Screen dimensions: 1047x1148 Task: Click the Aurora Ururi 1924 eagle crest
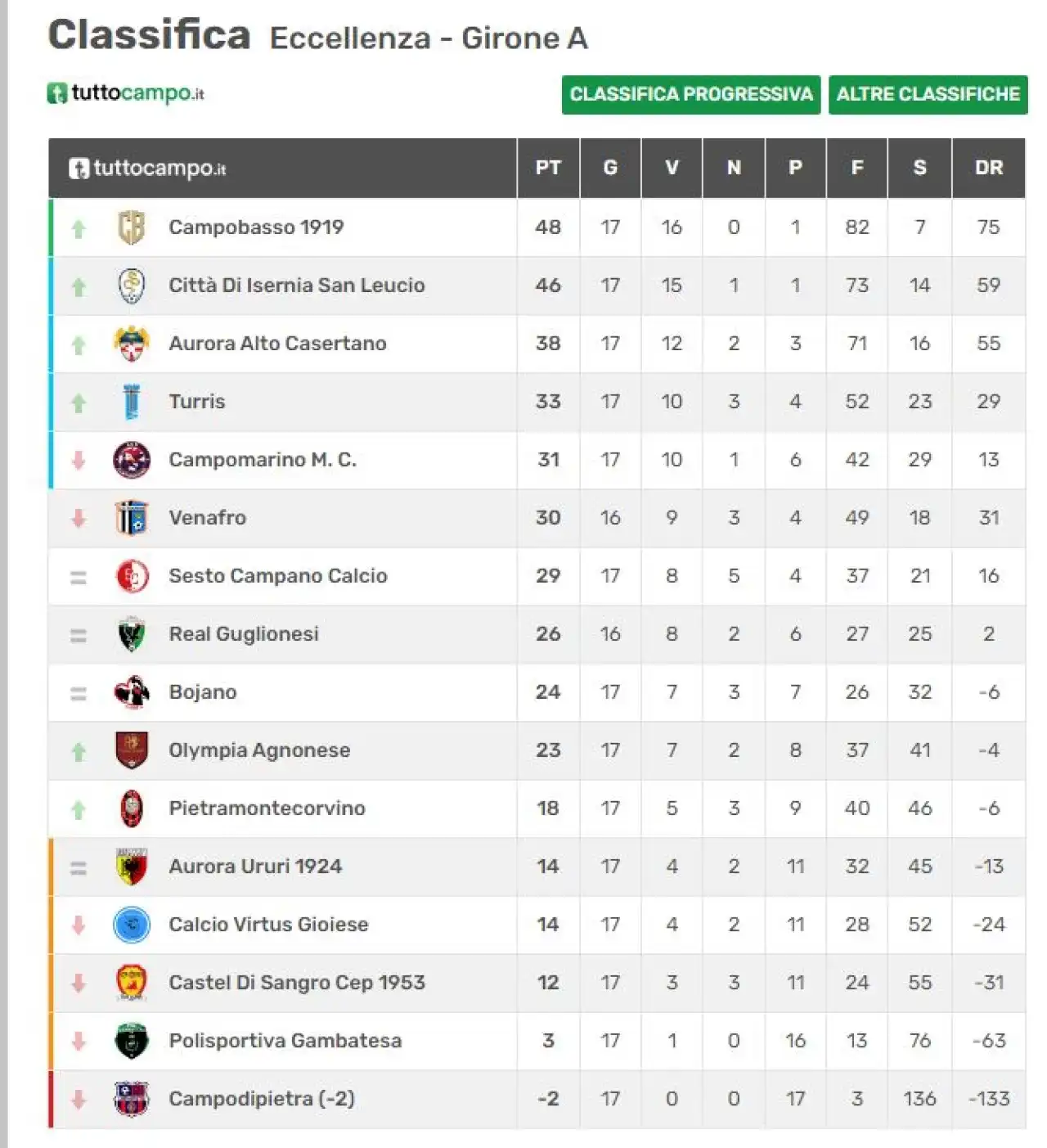[x=132, y=867]
